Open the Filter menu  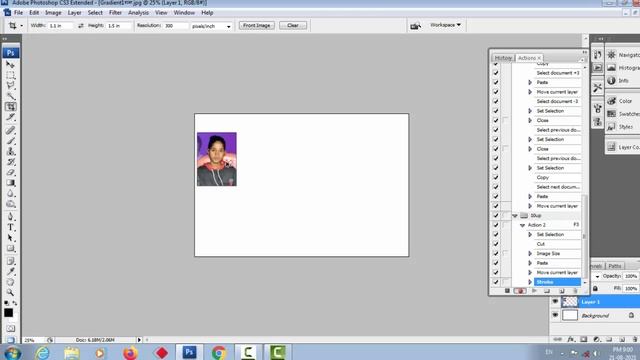coord(115,13)
